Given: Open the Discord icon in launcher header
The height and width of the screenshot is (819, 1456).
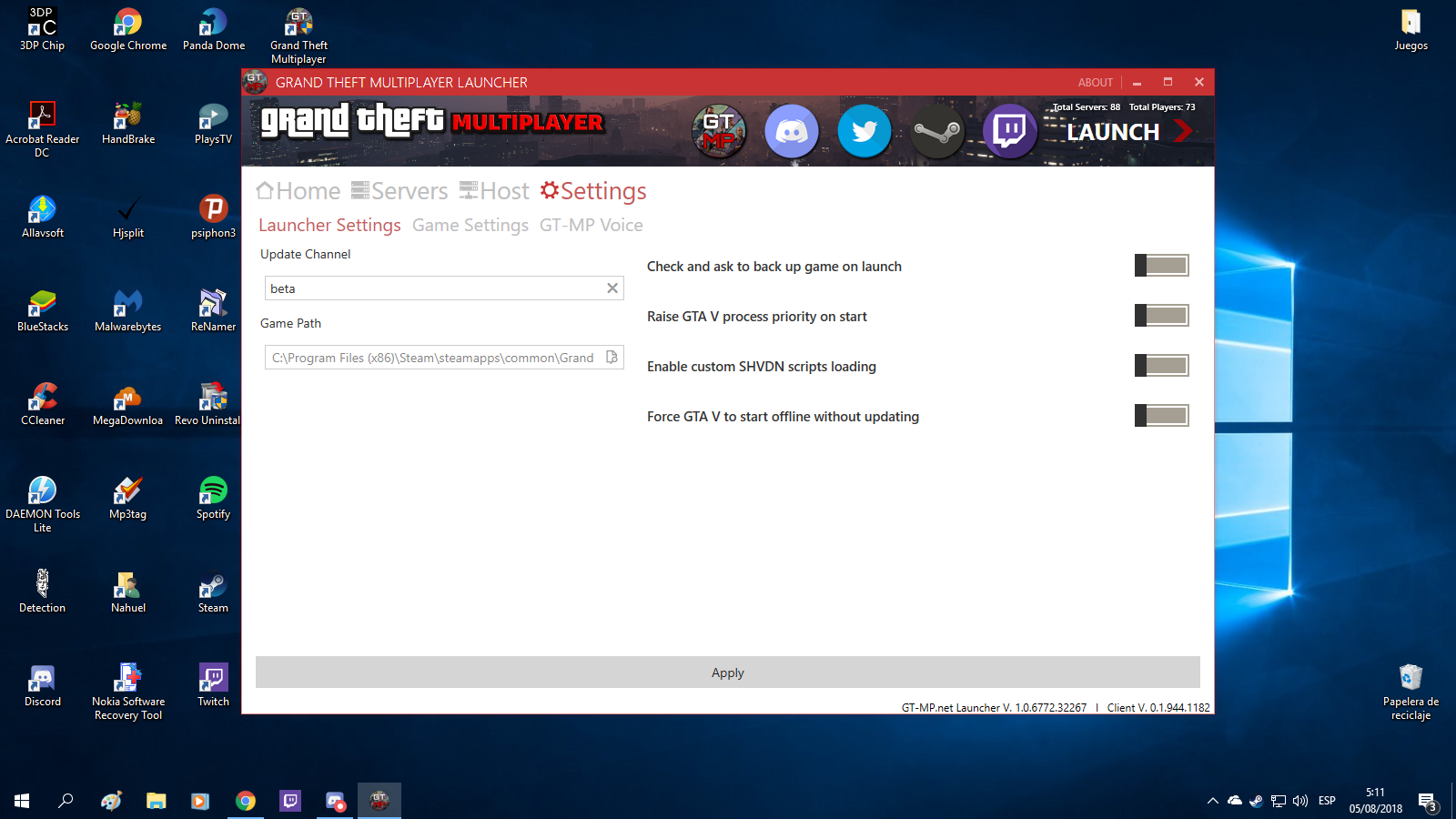Looking at the screenshot, I should [x=792, y=131].
